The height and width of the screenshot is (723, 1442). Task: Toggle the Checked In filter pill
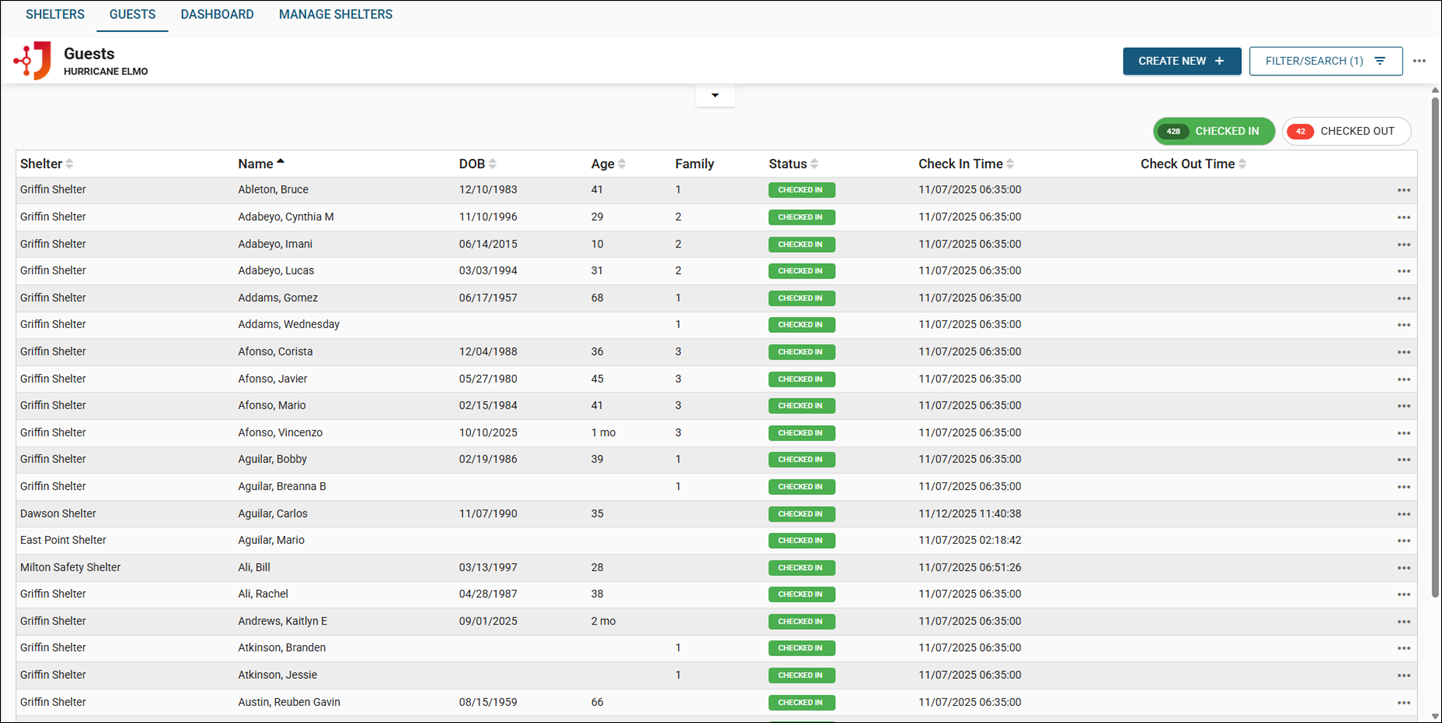1213,131
